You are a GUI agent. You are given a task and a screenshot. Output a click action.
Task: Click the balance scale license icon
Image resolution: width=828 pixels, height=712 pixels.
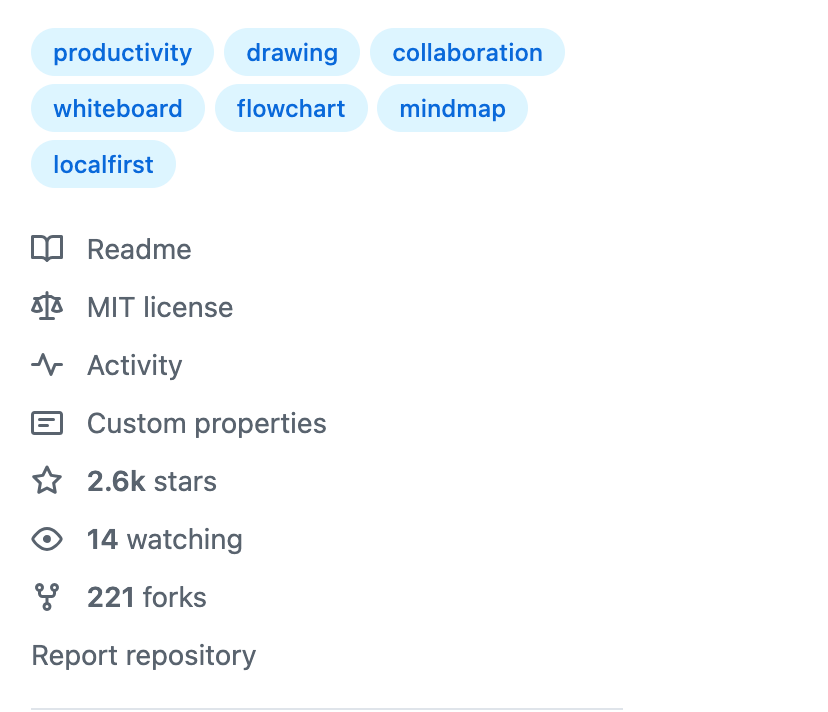47,307
